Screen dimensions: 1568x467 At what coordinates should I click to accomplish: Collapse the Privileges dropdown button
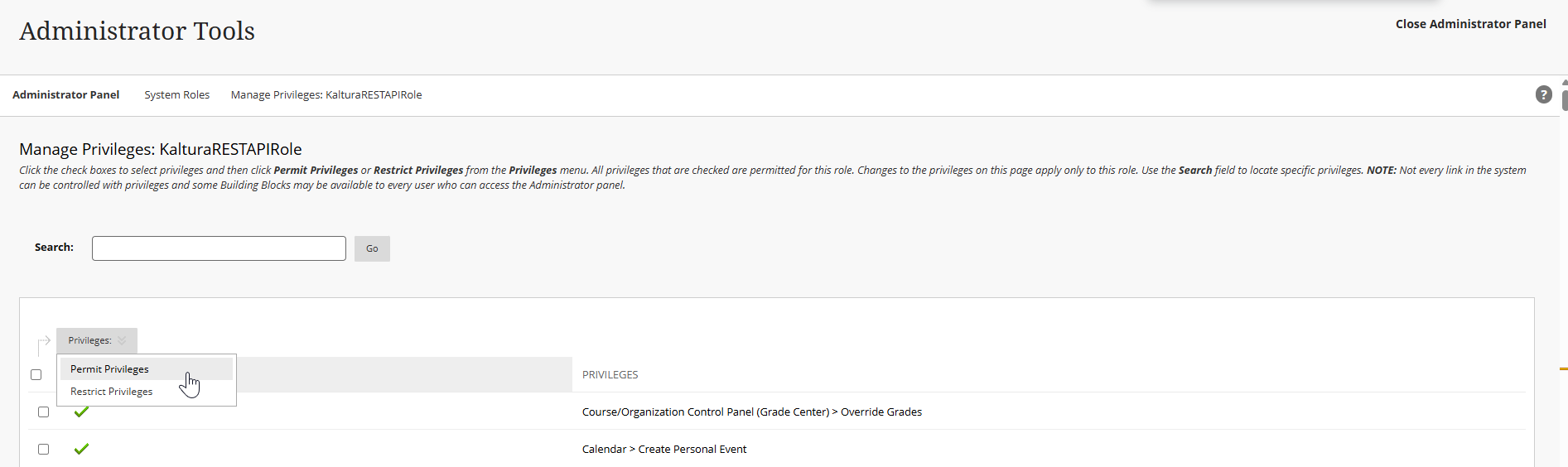97,340
